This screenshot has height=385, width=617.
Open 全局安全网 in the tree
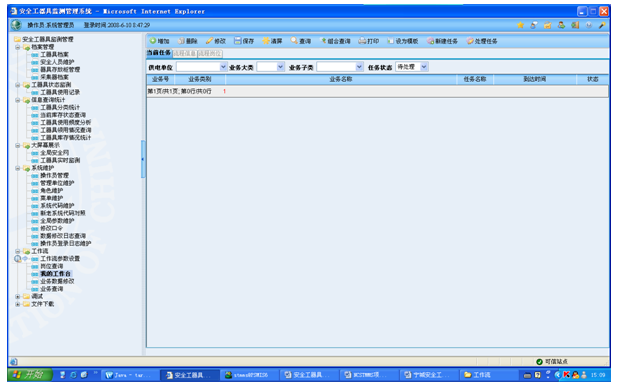pyautogui.click(x=54, y=152)
